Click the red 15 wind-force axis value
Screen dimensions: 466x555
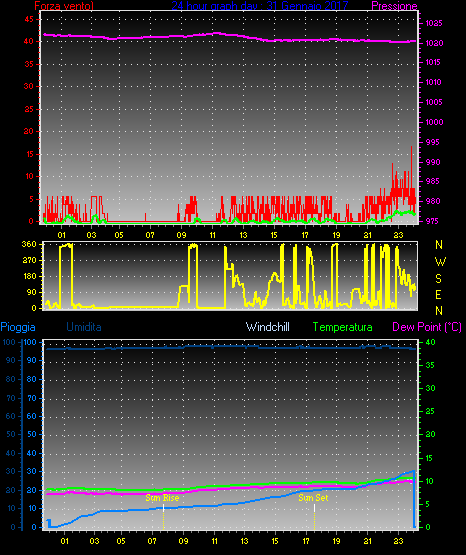click(29, 154)
